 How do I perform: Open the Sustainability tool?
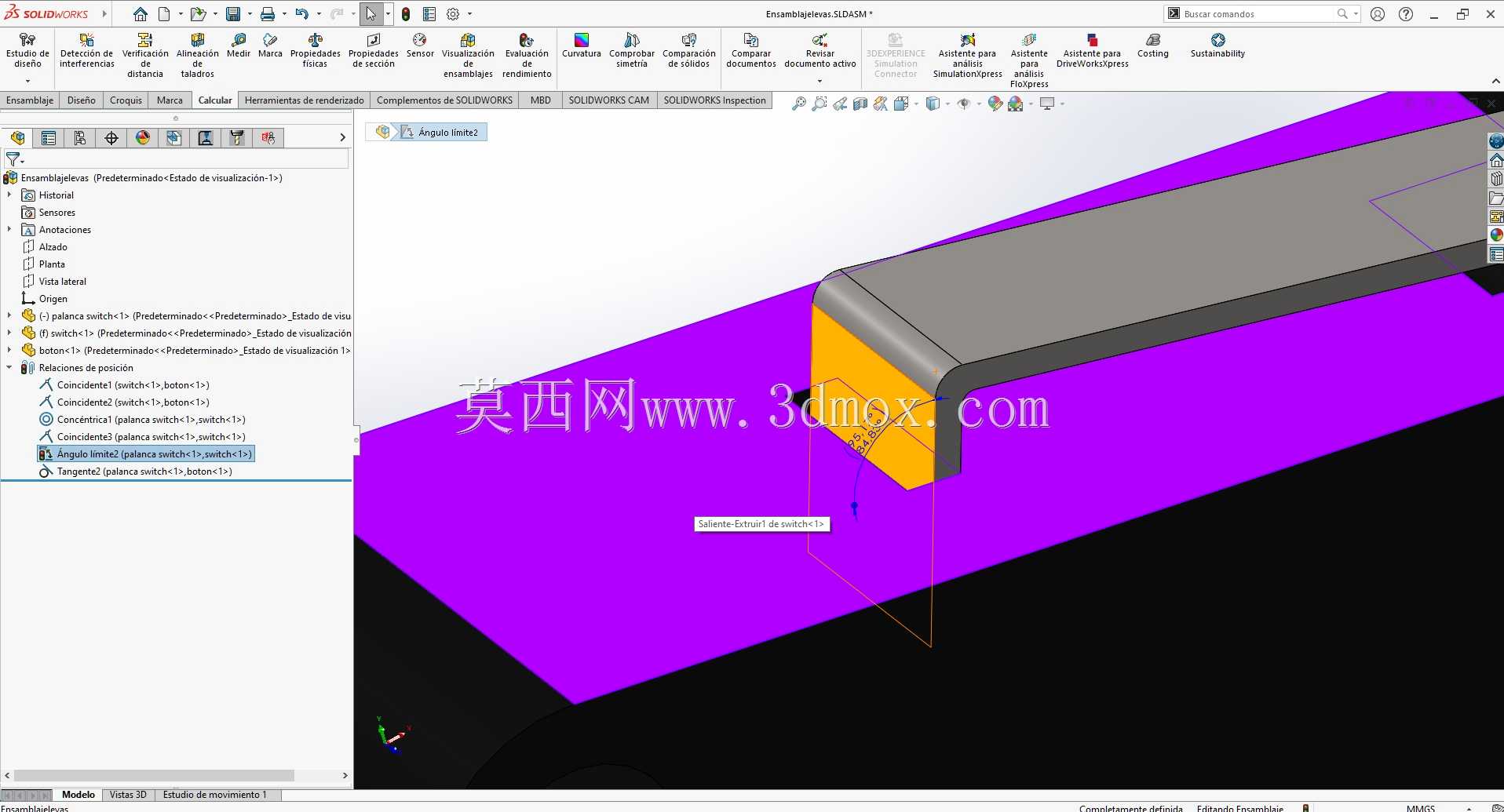(x=1217, y=46)
